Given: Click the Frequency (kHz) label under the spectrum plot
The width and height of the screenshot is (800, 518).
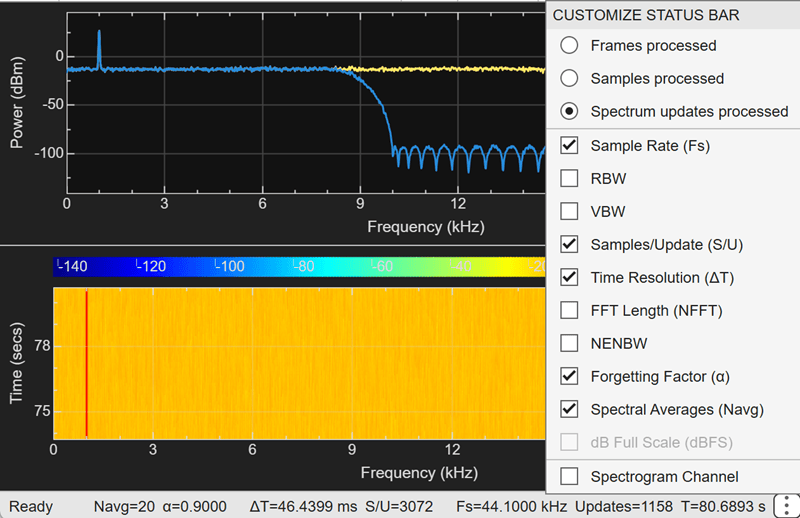Looking at the screenshot, I should tap(426, 227).
